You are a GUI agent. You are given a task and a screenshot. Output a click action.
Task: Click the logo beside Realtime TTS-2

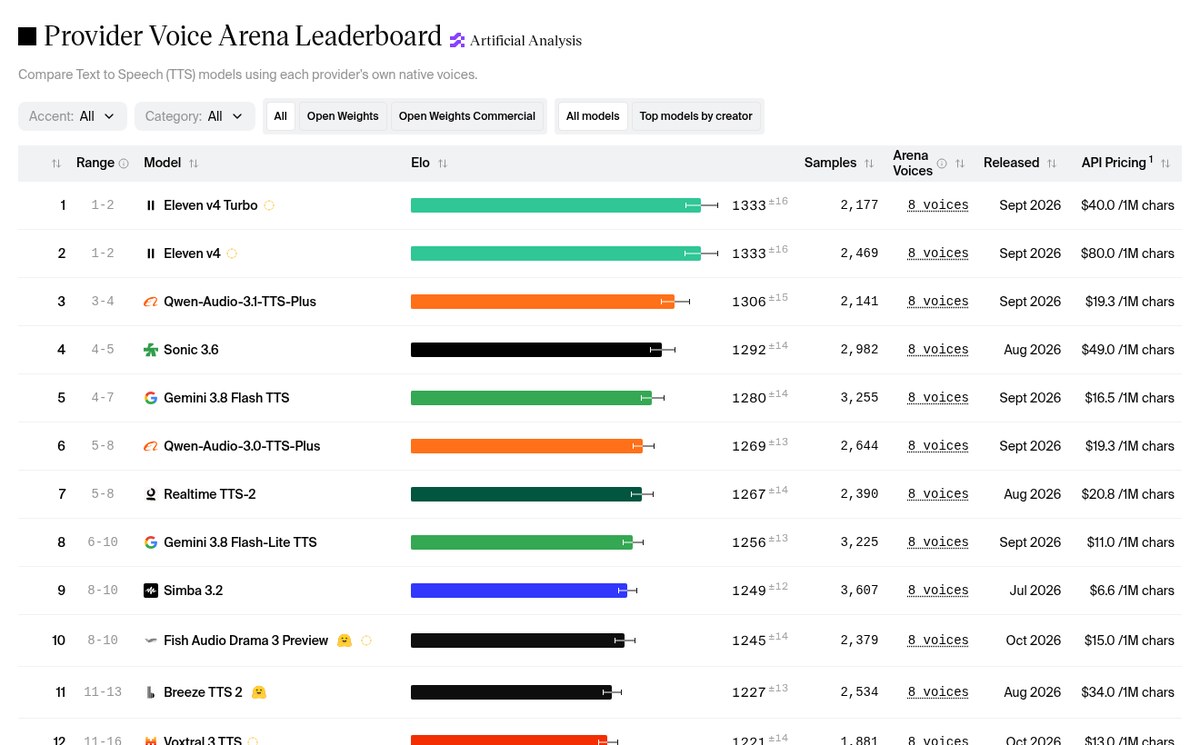pyautogui.click(x=151, y=494)
